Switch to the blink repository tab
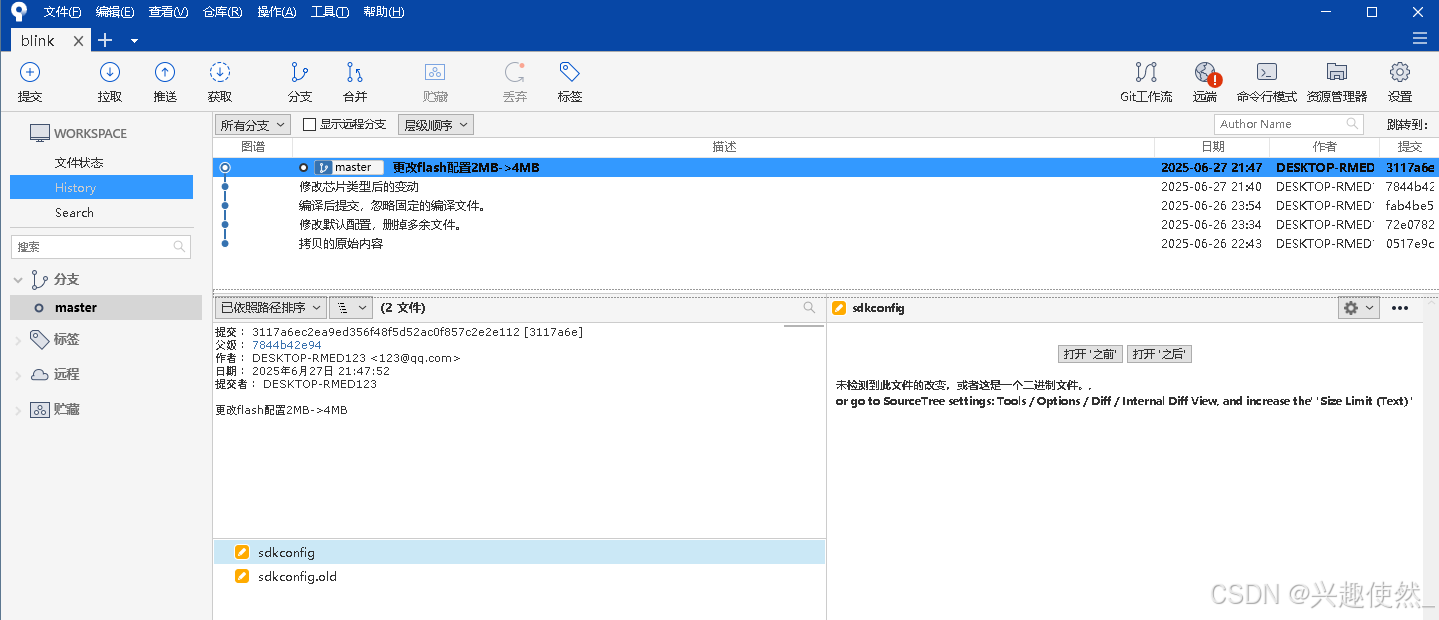 click(x=50, y=40)
